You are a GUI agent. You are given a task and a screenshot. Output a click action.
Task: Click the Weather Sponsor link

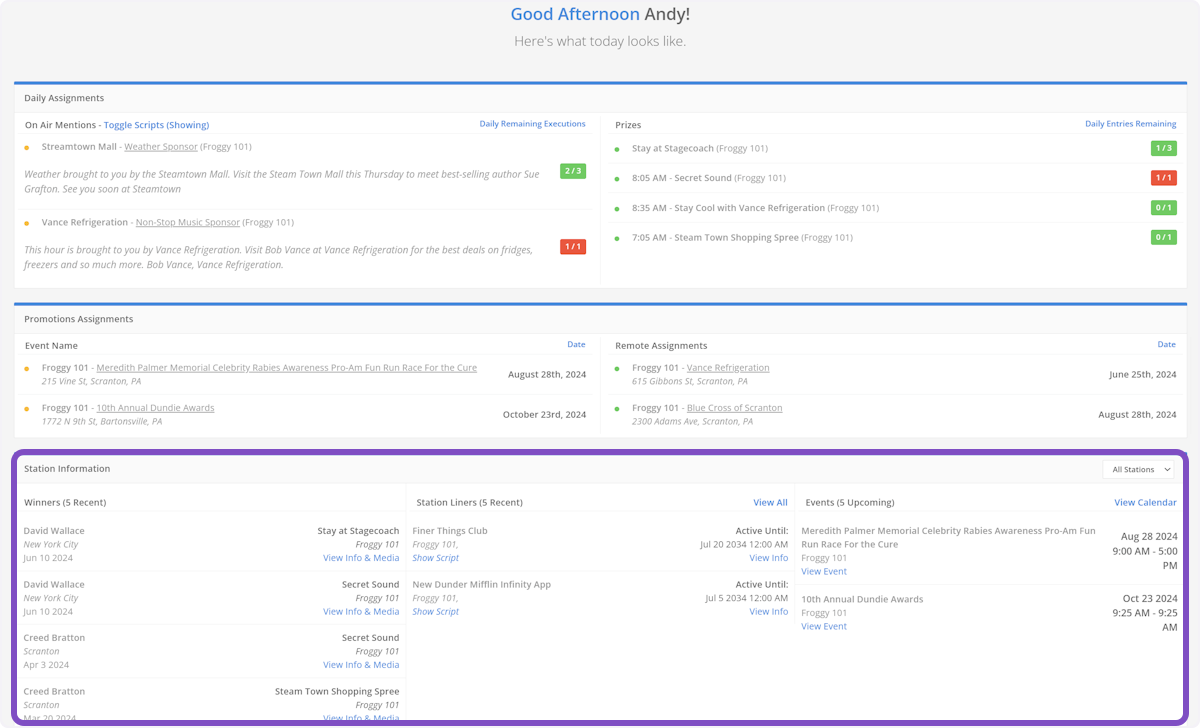160,147
